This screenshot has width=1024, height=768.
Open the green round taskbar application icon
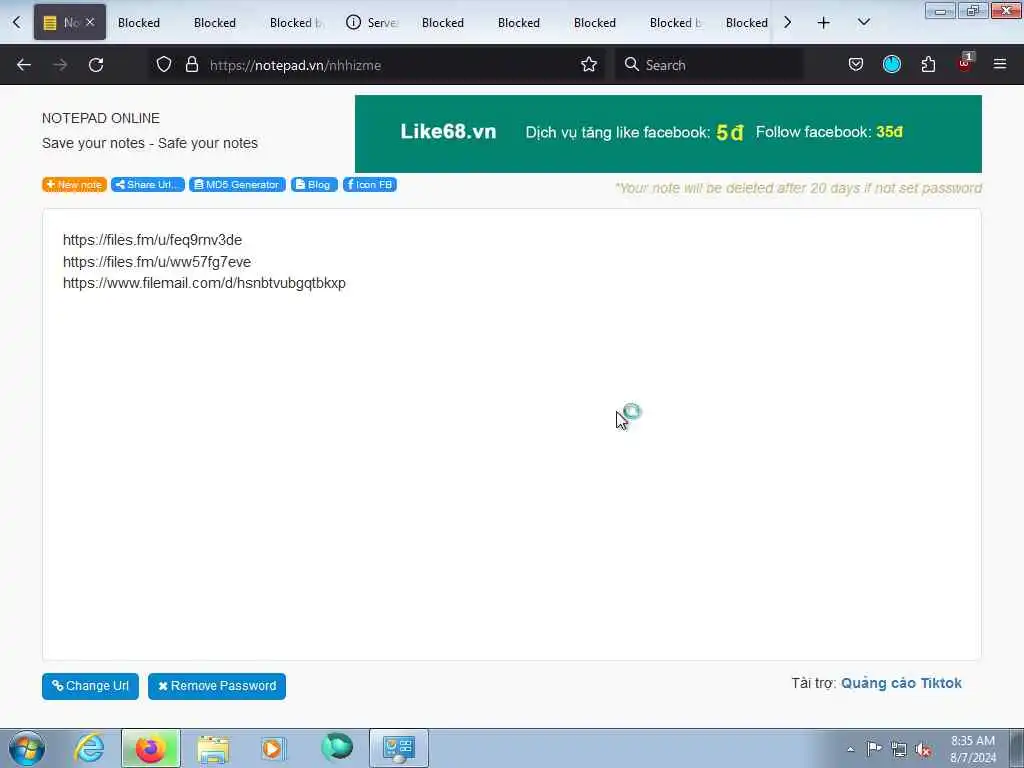point(337,747)
